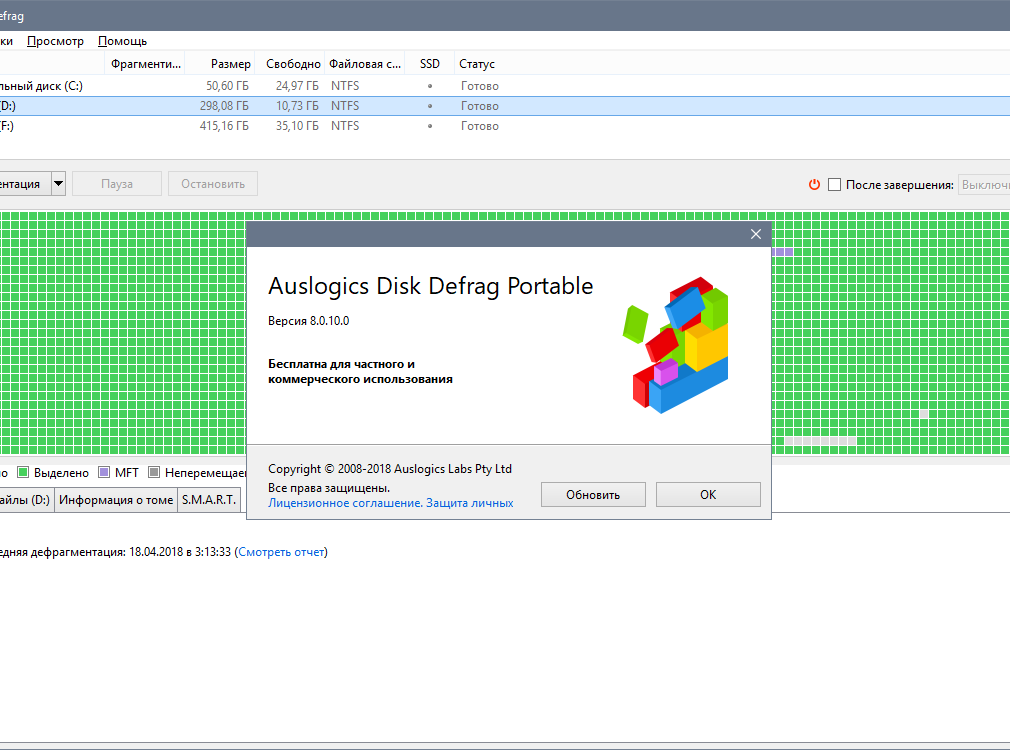
Task: Switch to the files (D:) tab
Action: 26,499
